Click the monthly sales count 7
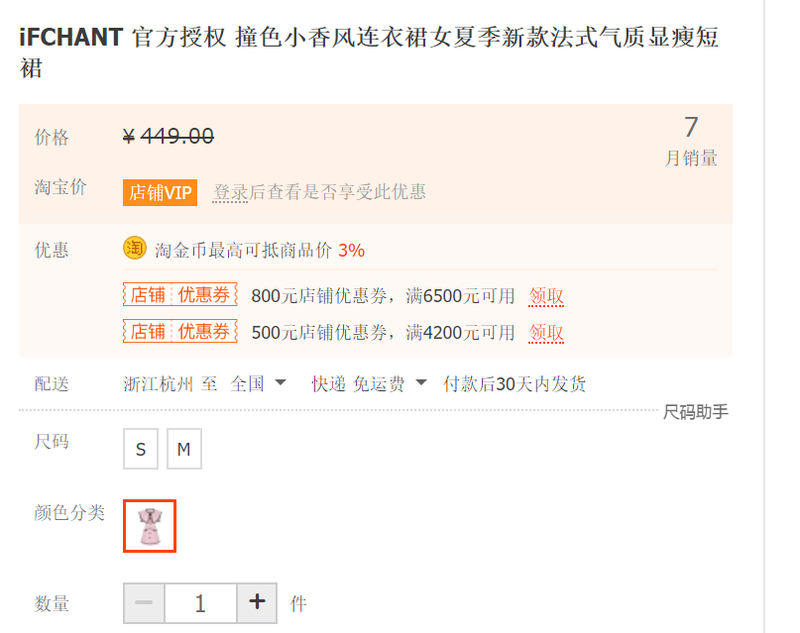Screen dimensions: 800x633 (691, 127)
